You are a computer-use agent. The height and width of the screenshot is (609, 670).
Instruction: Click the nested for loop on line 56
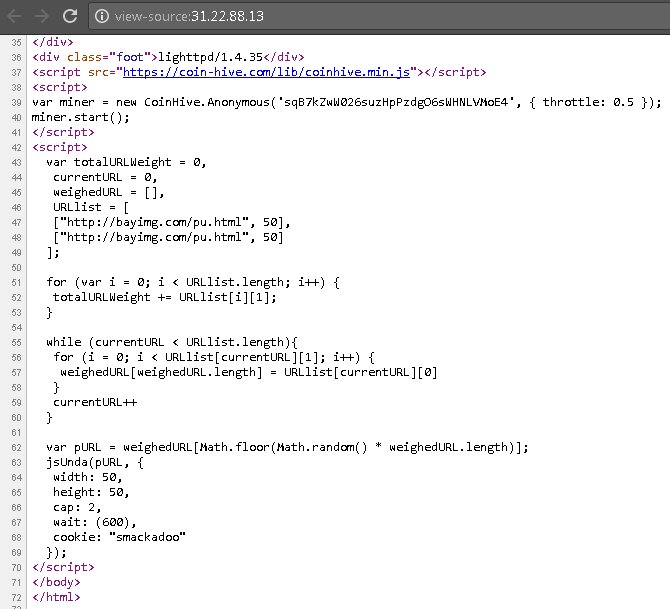(x=214, y=357)
